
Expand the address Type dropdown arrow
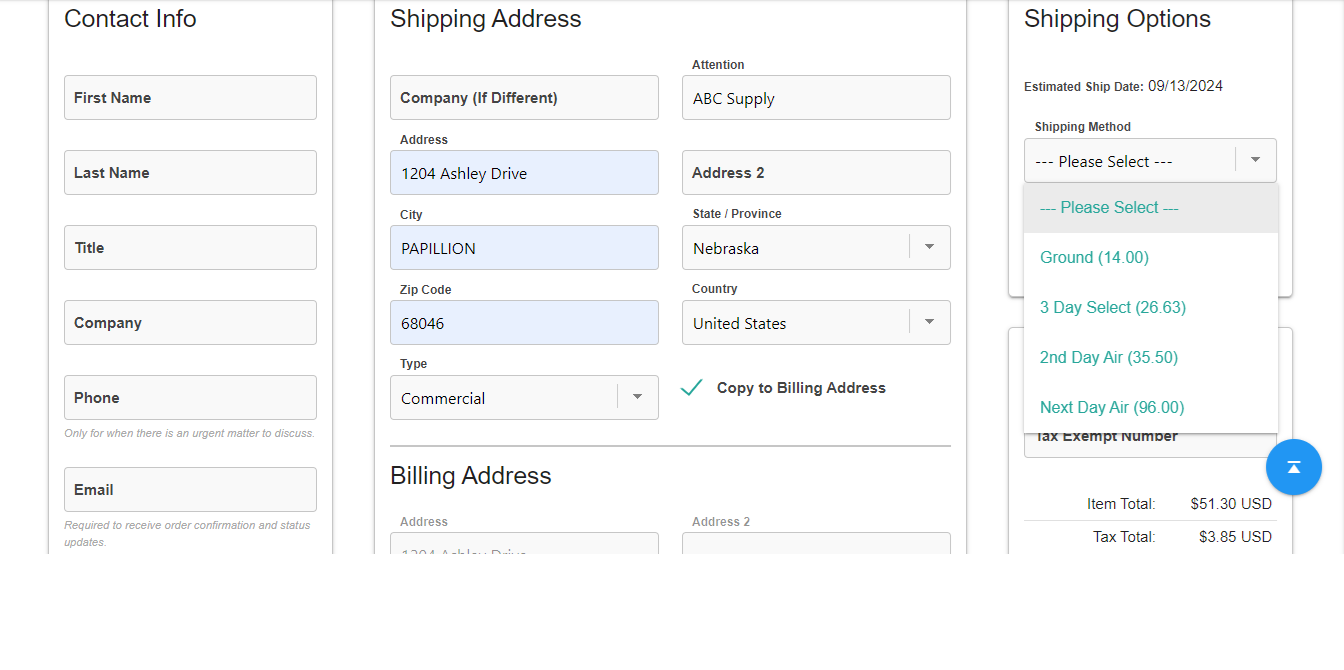(x=637, y=397)
